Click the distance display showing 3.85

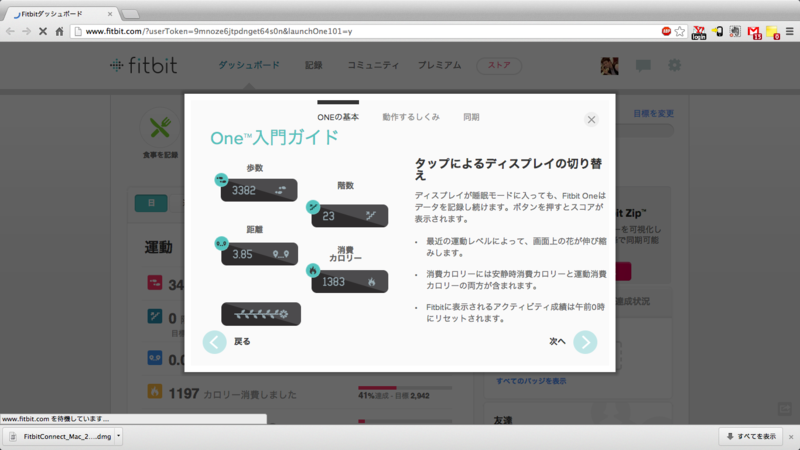(x=259, y=254)
